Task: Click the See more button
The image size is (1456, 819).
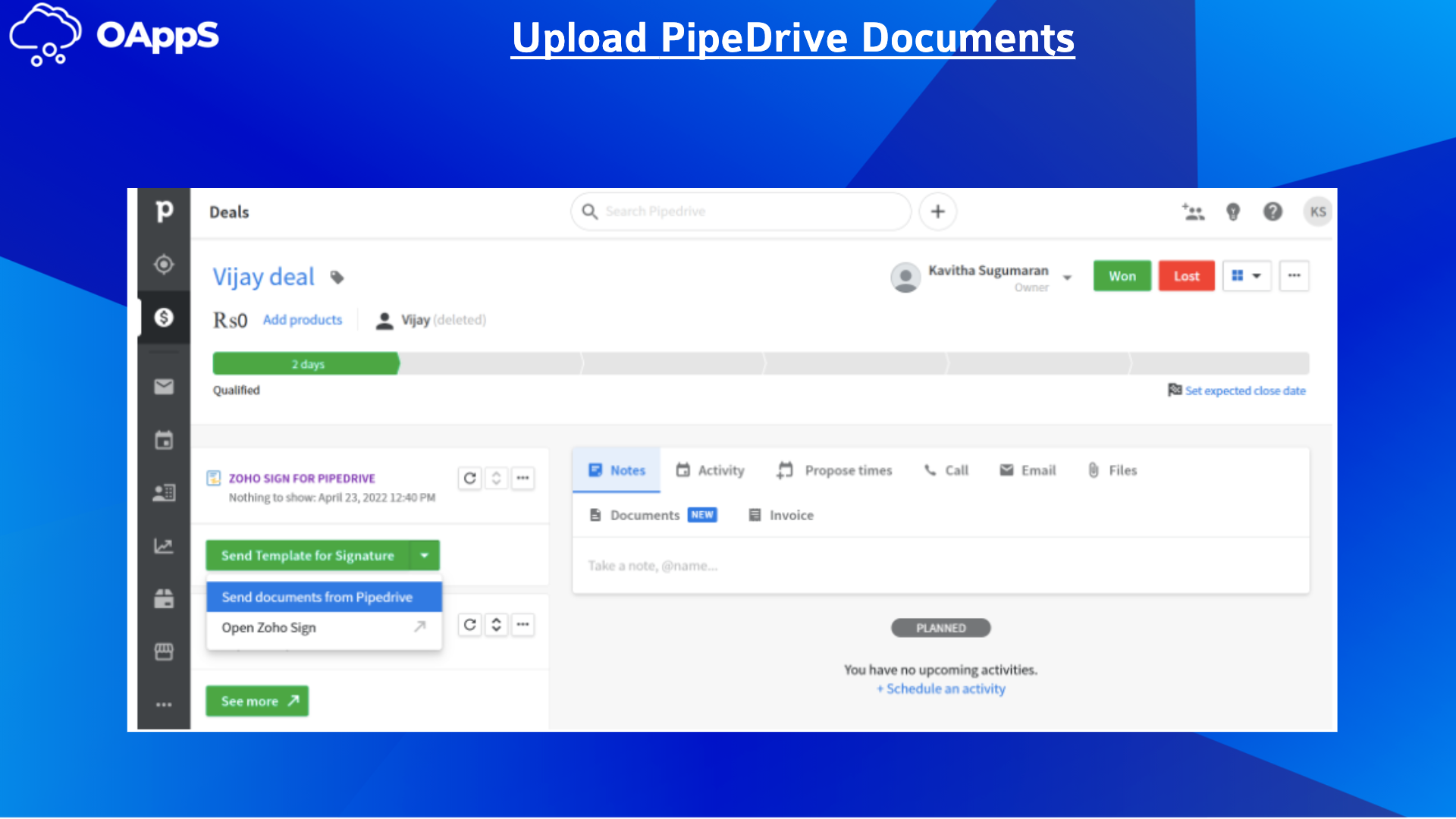Action: click(x=257, y=701)
